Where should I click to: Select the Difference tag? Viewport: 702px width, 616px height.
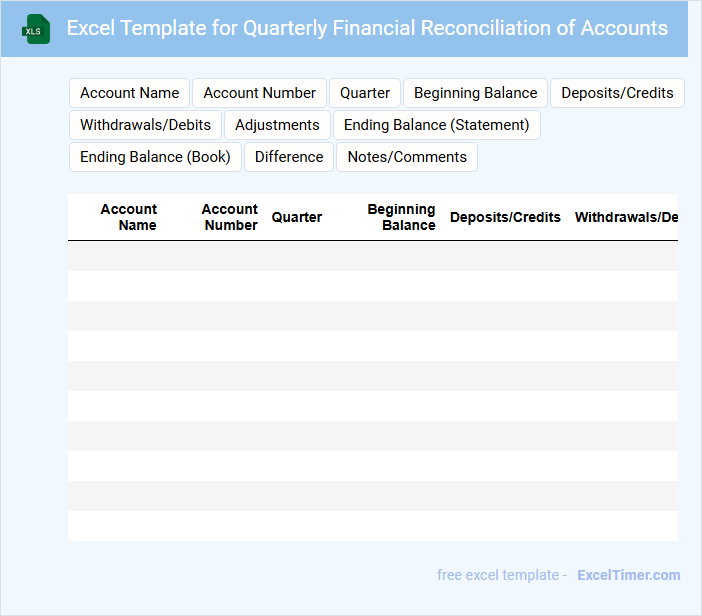(289, 157)
